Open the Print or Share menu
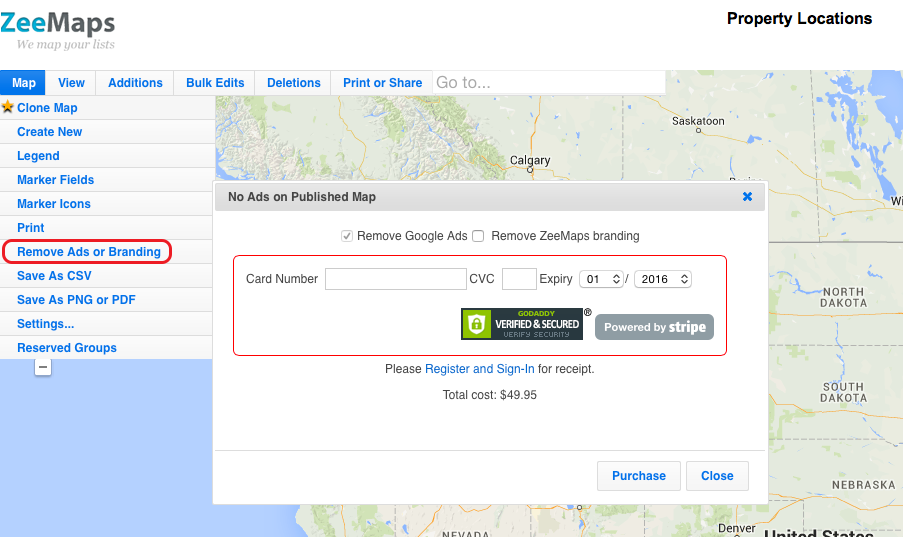 point(382,83)
